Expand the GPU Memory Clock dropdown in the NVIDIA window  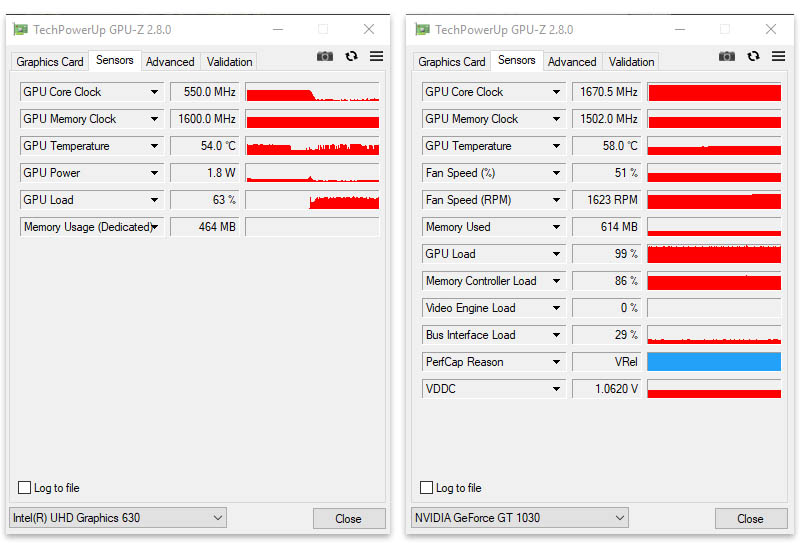pyautogui.click(x=556, y=119)
